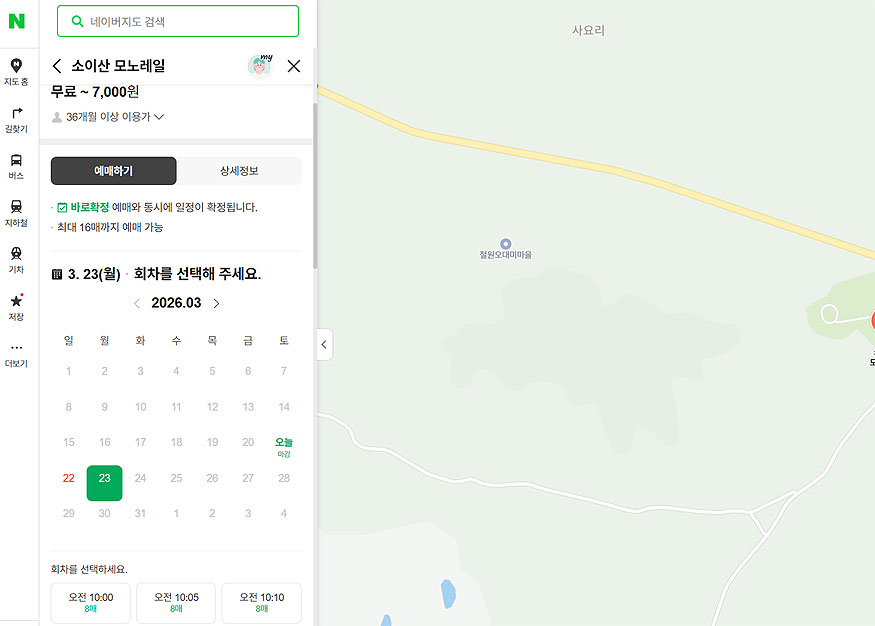Stay on the 예매하기 tab
875x626 pixels.
(x=112, y=170)
